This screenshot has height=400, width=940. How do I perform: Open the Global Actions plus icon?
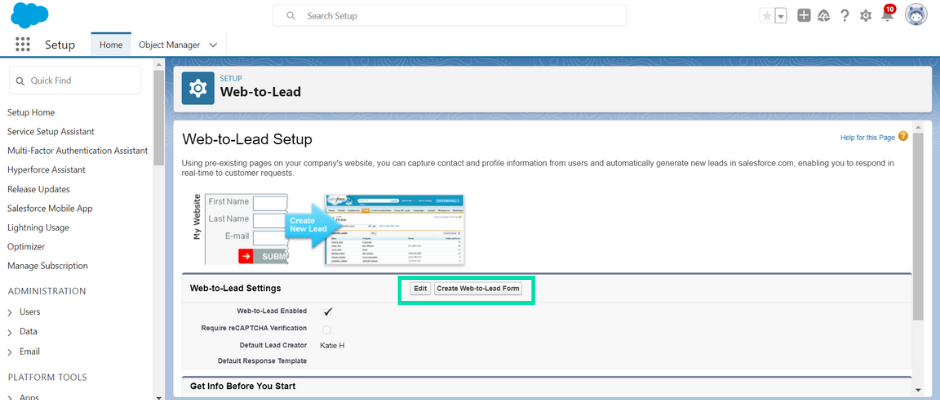(804, 16)
